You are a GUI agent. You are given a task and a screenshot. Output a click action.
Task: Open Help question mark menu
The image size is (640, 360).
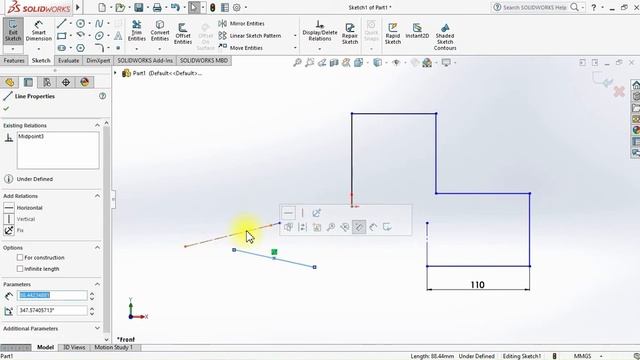pos(594,7)
